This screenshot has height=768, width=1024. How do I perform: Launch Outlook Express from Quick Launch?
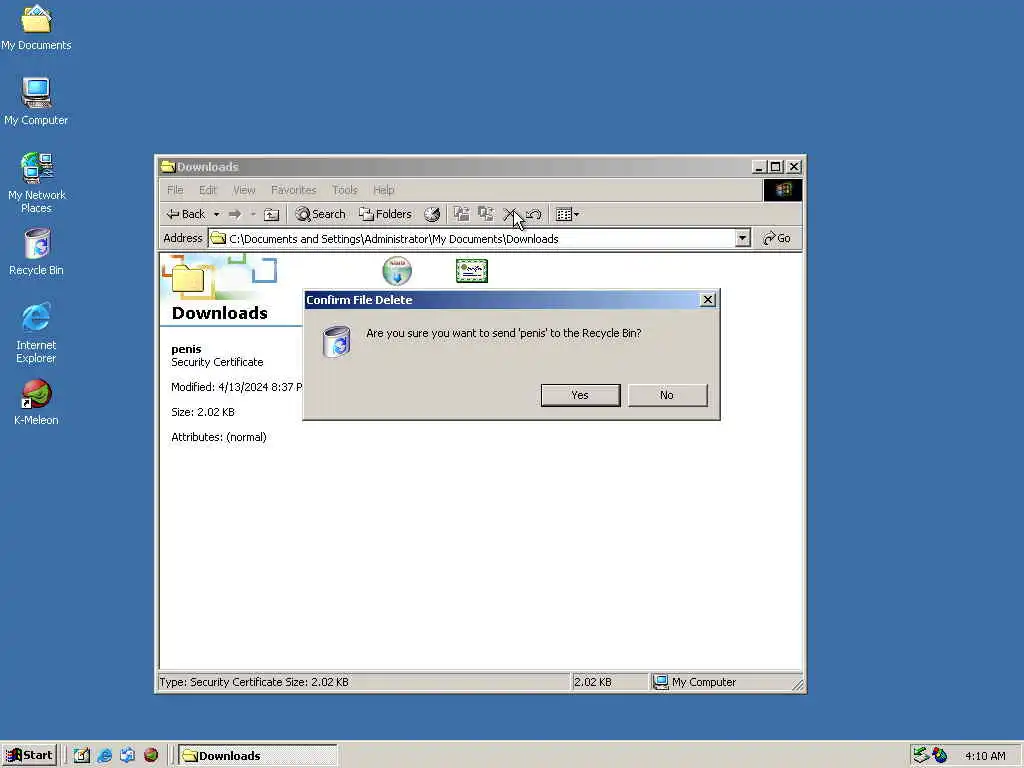[127, 756]
